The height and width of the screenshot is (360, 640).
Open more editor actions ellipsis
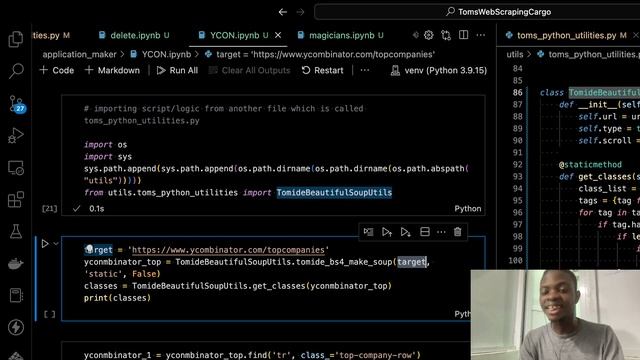tap(481, 35)
